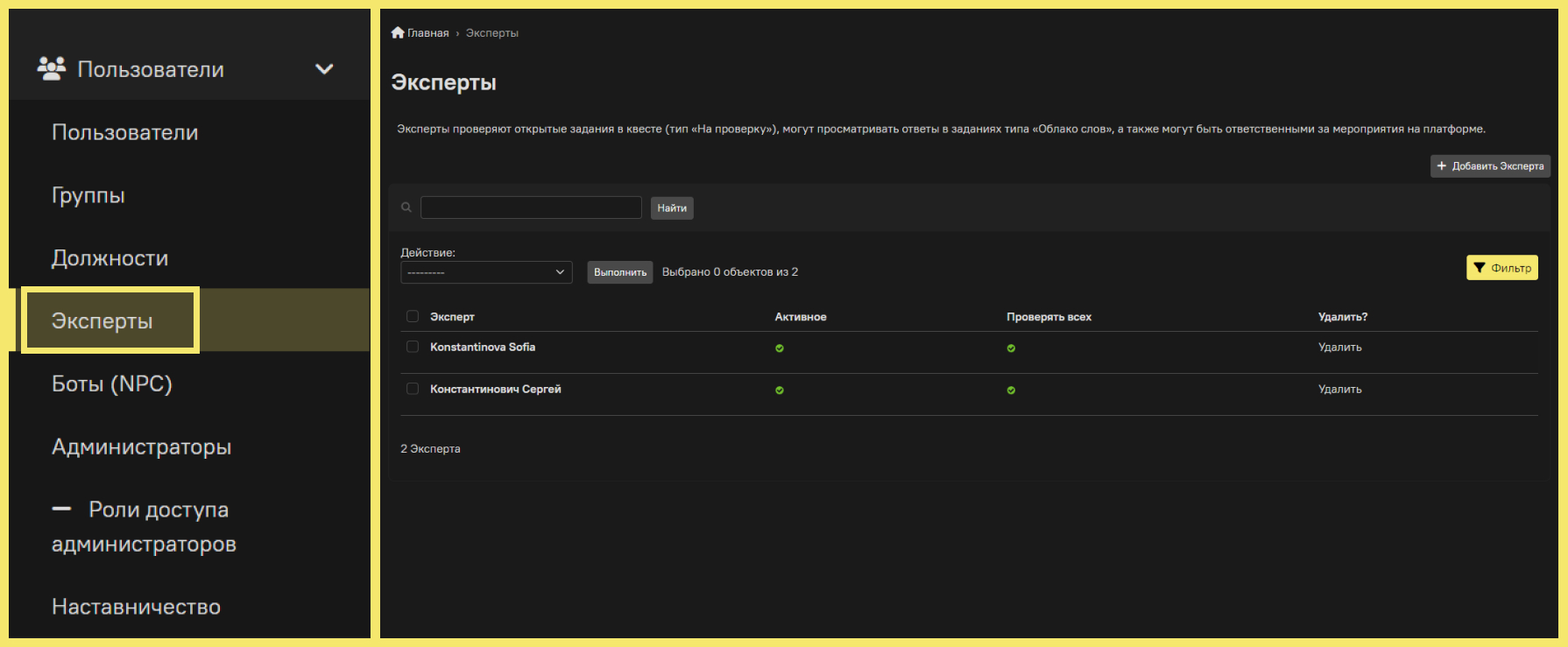Click Проверять всех icon for Konstantinova Sofia
Image resolution: width=1568 pixels, height=647 pixels.
[x=1011, y=348]
